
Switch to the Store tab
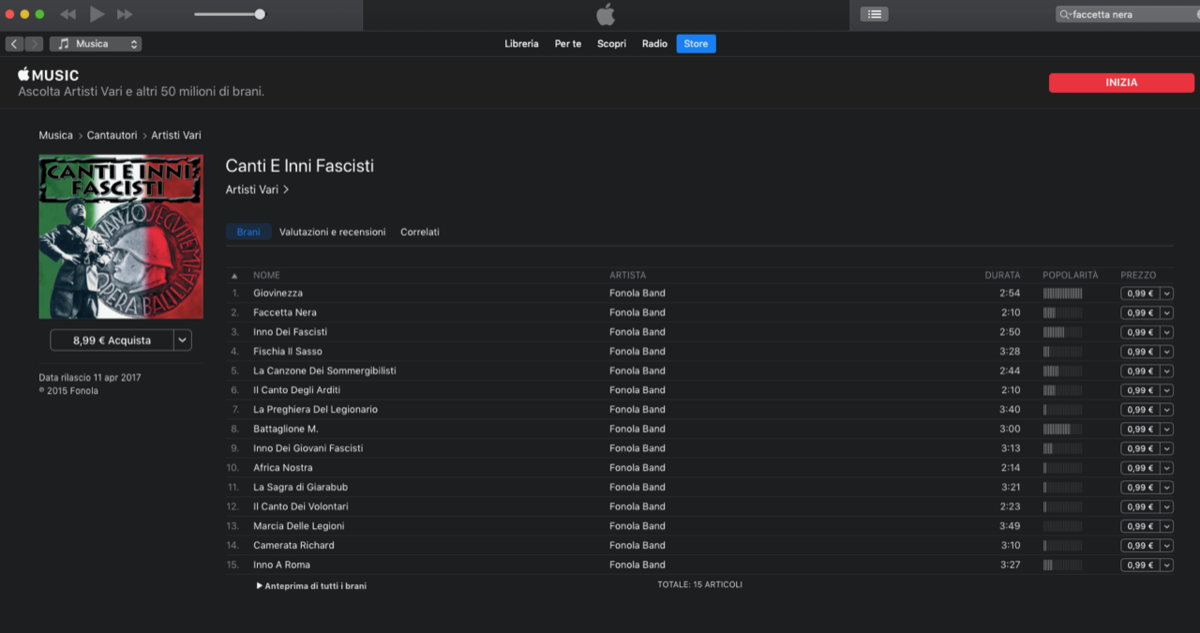point(696,44)
